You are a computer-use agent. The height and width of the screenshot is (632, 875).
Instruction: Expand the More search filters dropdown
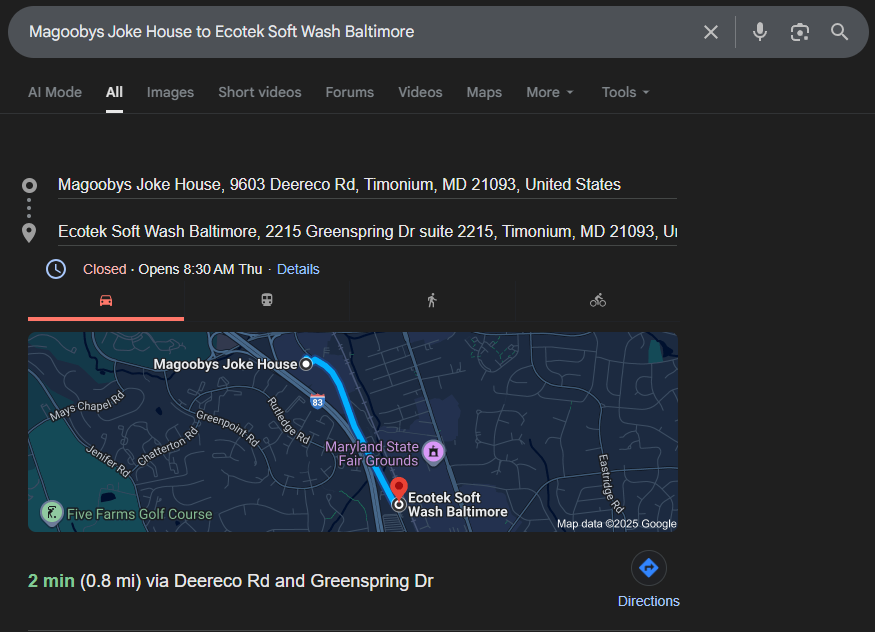click(550, 92)
